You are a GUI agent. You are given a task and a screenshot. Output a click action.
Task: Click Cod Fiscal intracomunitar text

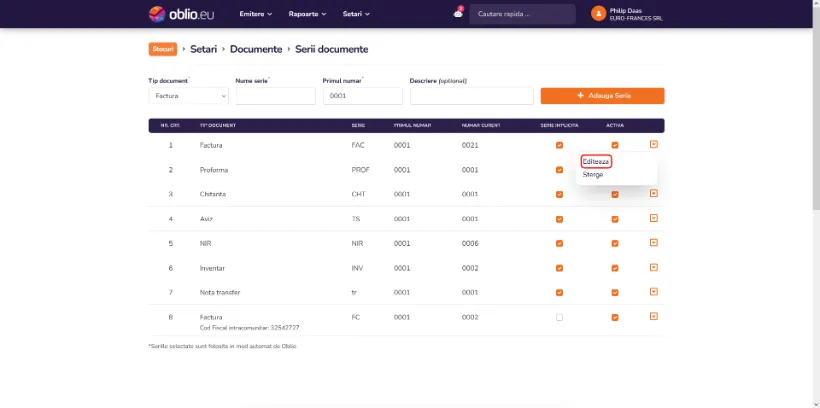tap(249, 328)
